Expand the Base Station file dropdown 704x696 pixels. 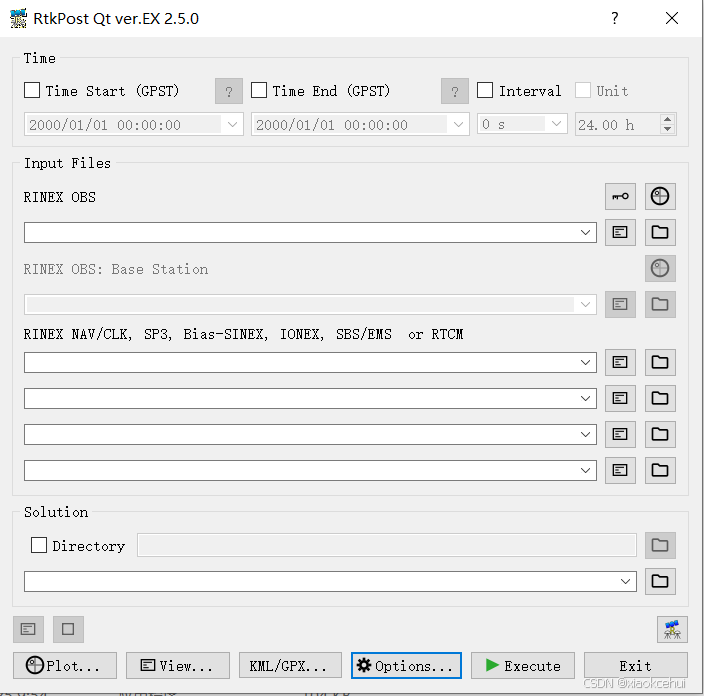[585, 304]
